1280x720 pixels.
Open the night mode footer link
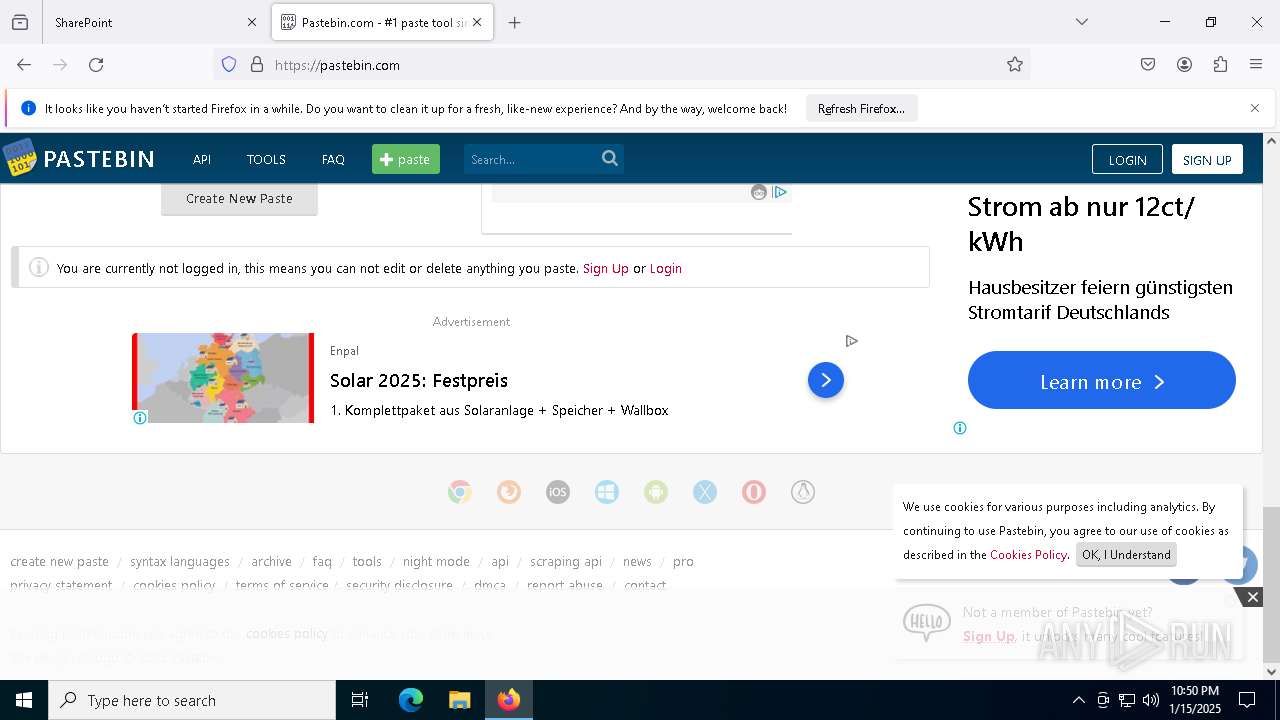coord(436,562)
